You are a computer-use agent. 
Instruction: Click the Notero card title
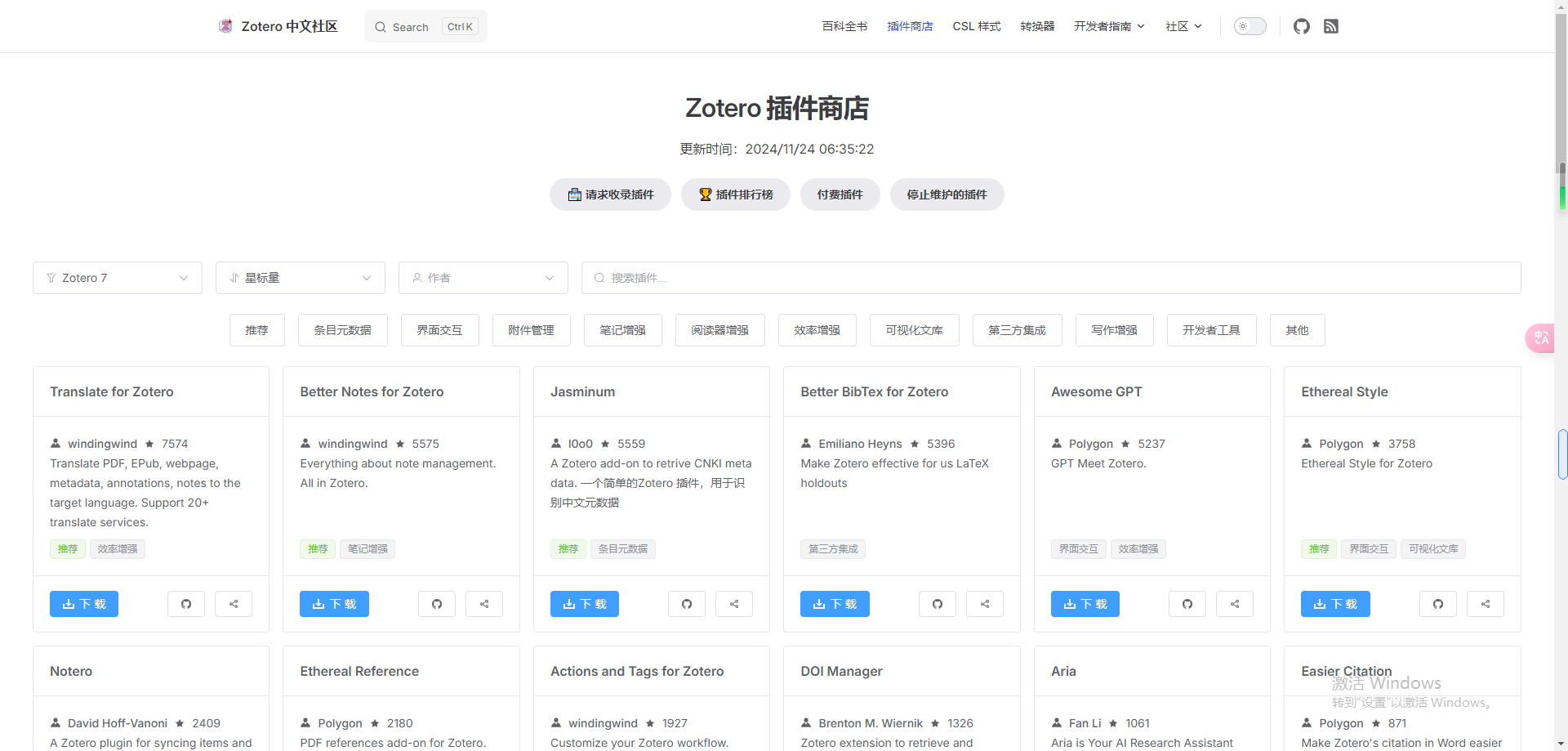71,671
